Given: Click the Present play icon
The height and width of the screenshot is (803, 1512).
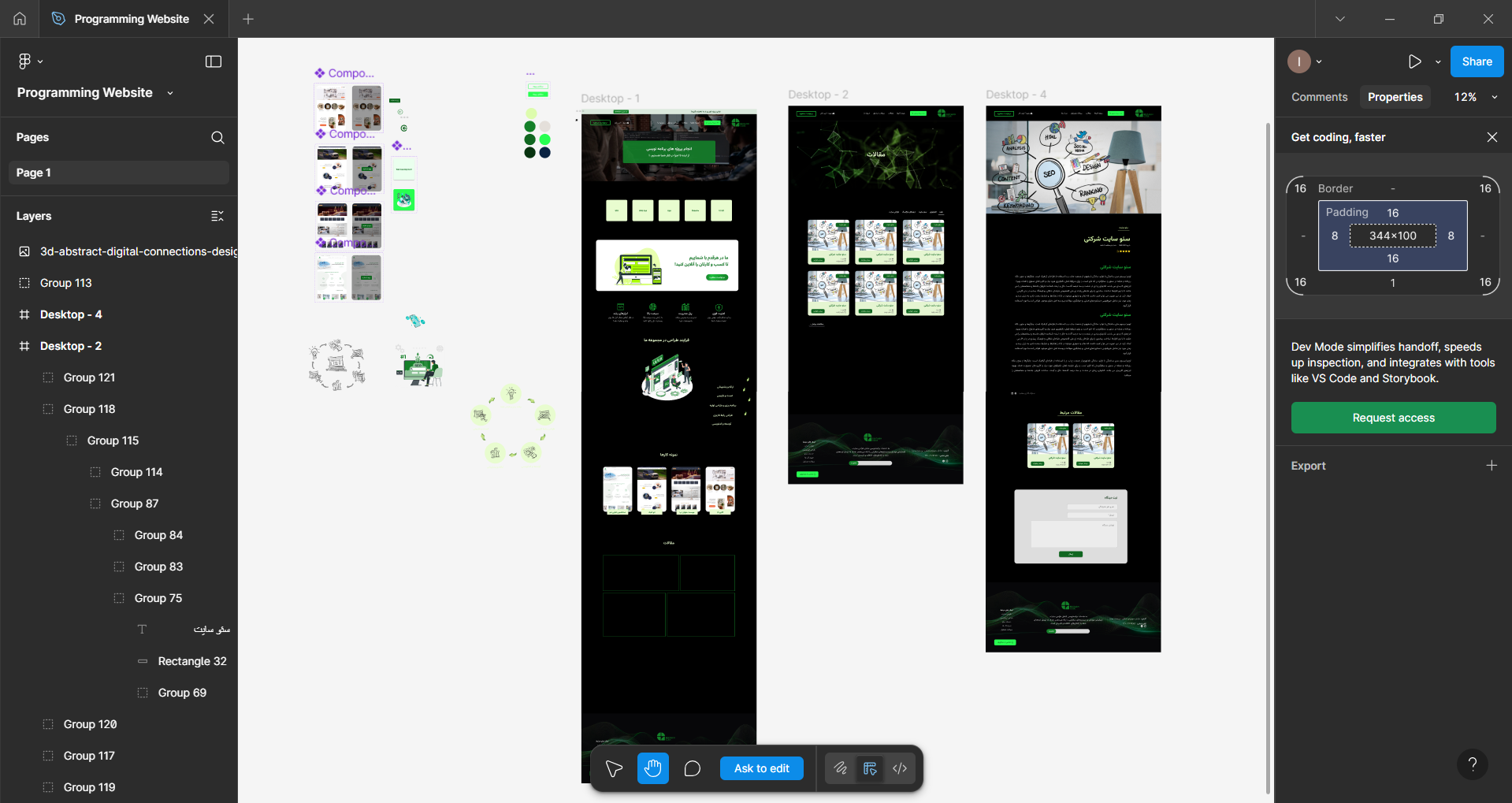Looking at the screenshot, I should pyautogui.click(x=1415, y=61).
